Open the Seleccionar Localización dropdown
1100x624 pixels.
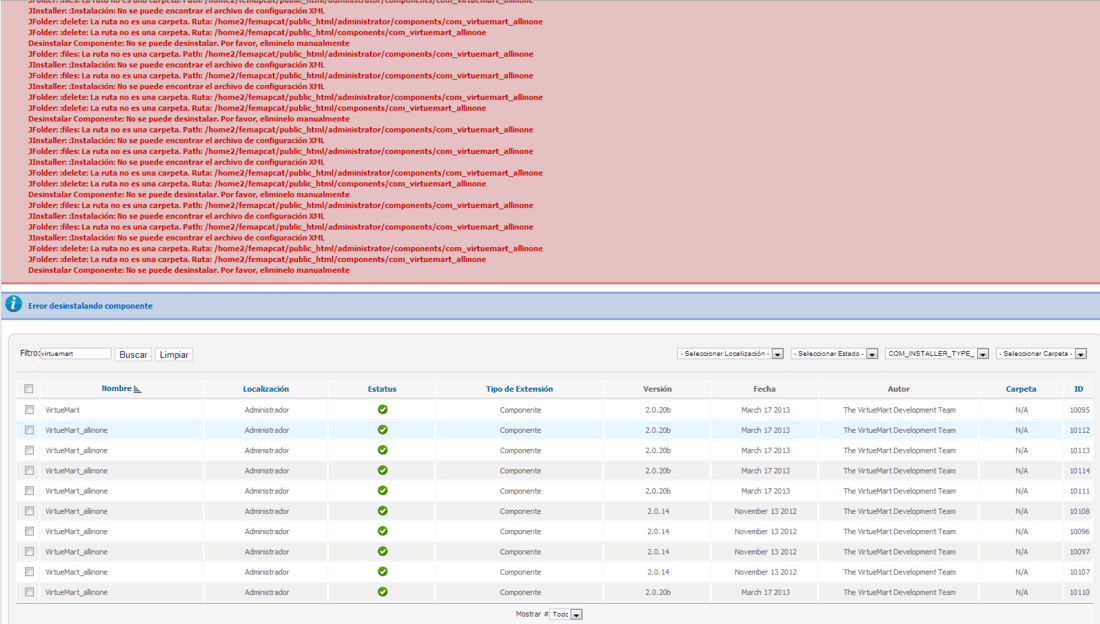coord(730,354)
